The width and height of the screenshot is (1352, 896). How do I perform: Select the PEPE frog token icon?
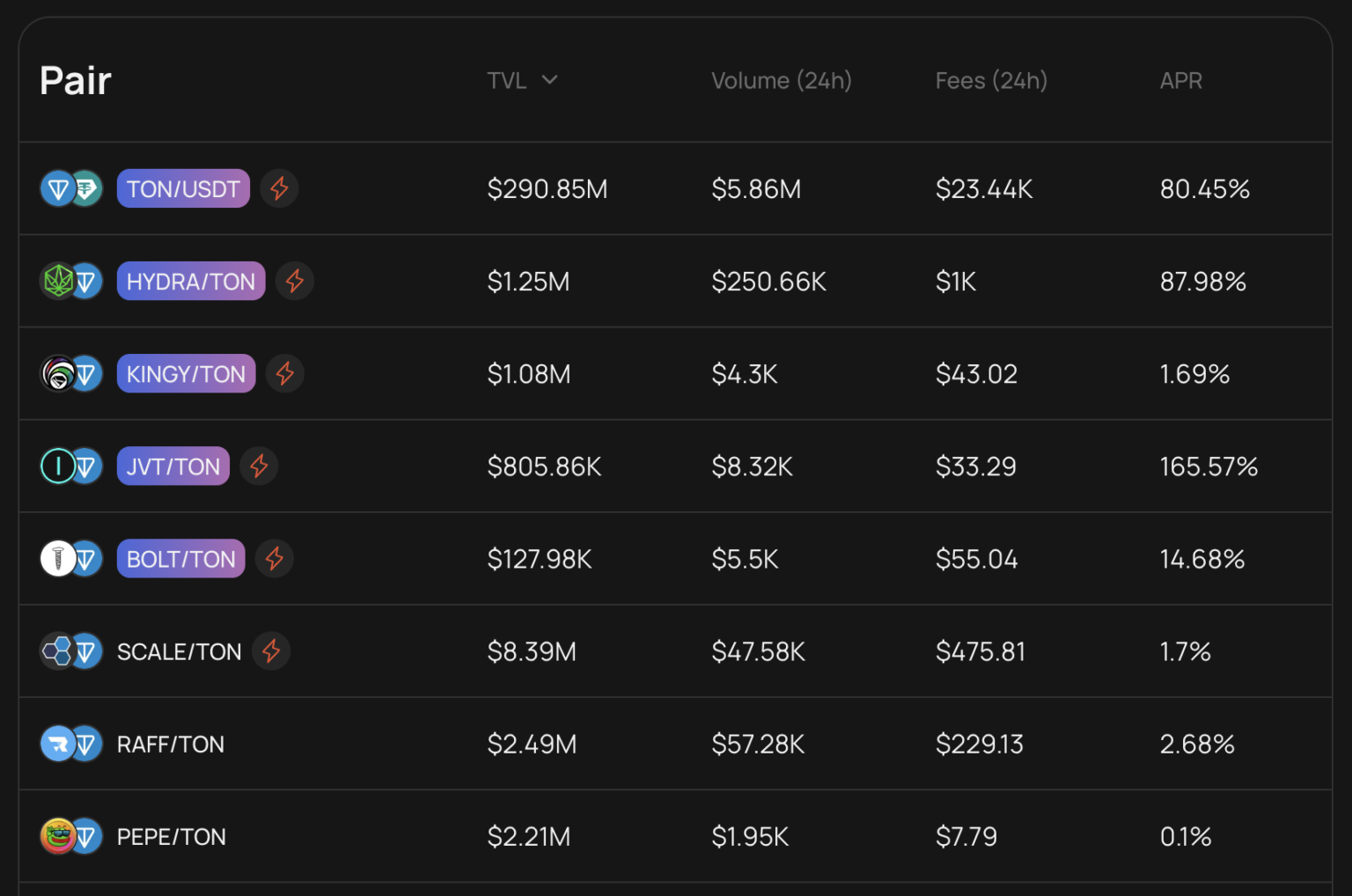click(58, 836)
